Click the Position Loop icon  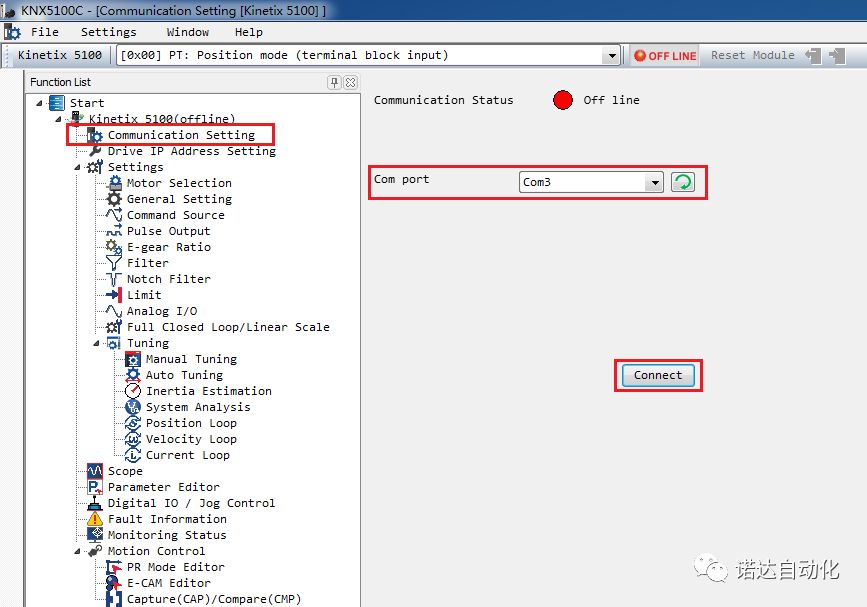click(133, 423)
